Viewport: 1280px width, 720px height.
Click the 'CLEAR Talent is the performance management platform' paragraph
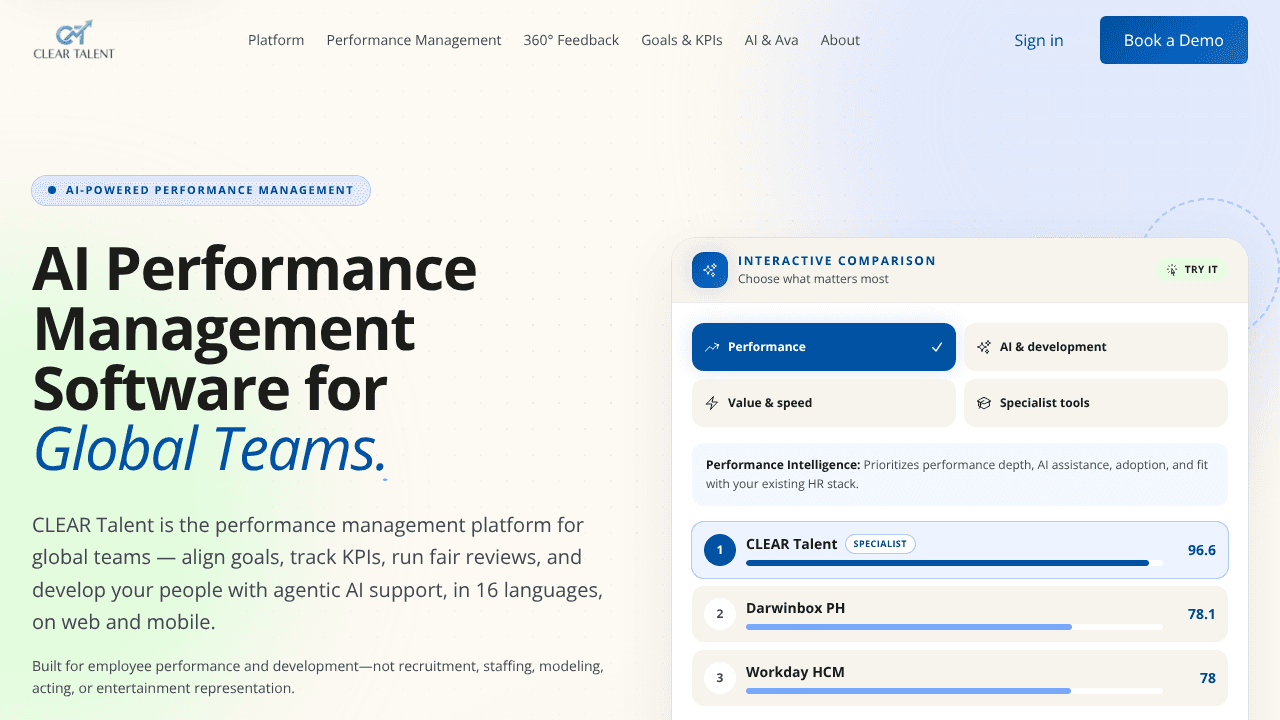click(318, 573)
